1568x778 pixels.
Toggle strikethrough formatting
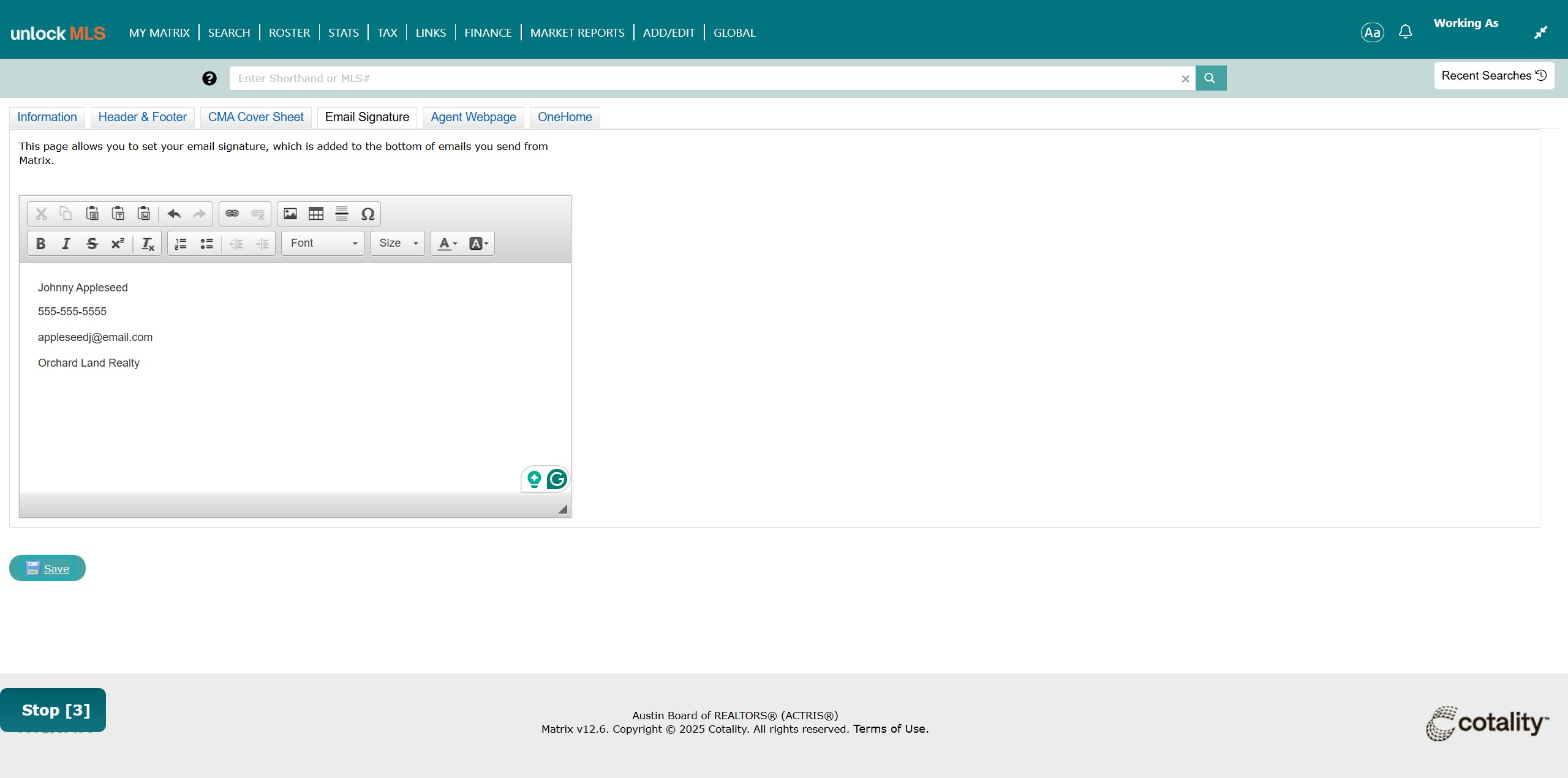92,244
